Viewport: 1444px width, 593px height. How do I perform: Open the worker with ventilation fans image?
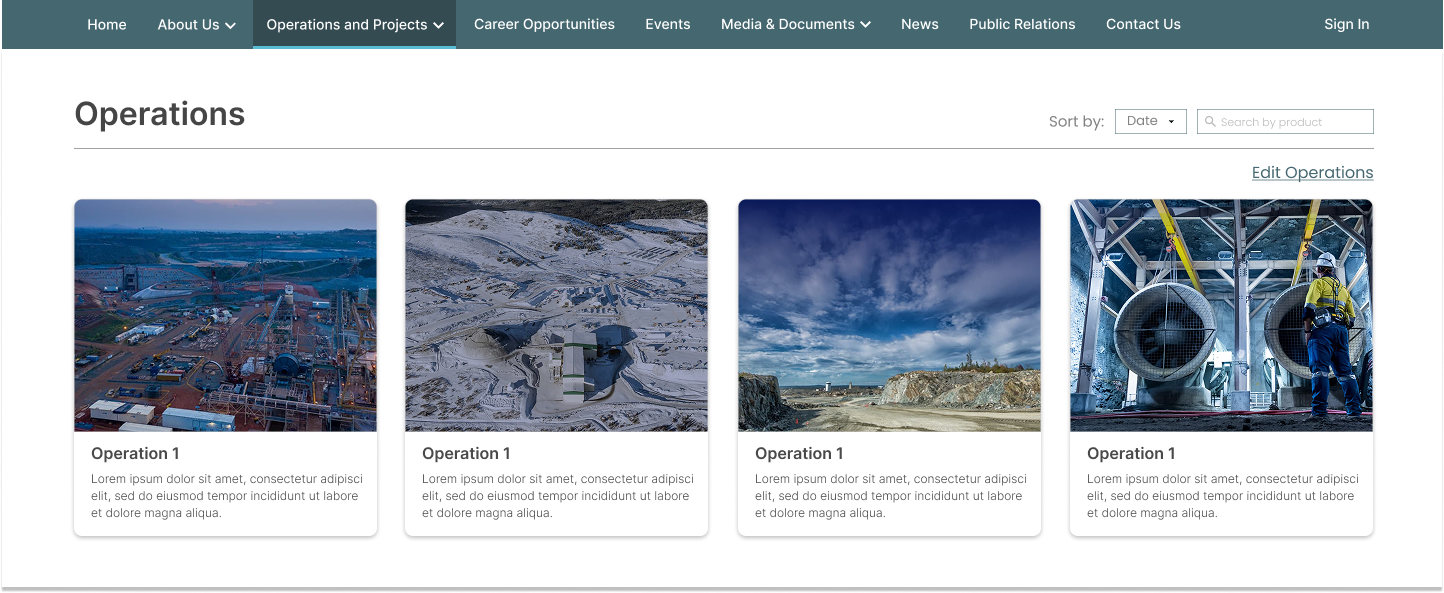pyautogui.click(x=1221, y=315)
